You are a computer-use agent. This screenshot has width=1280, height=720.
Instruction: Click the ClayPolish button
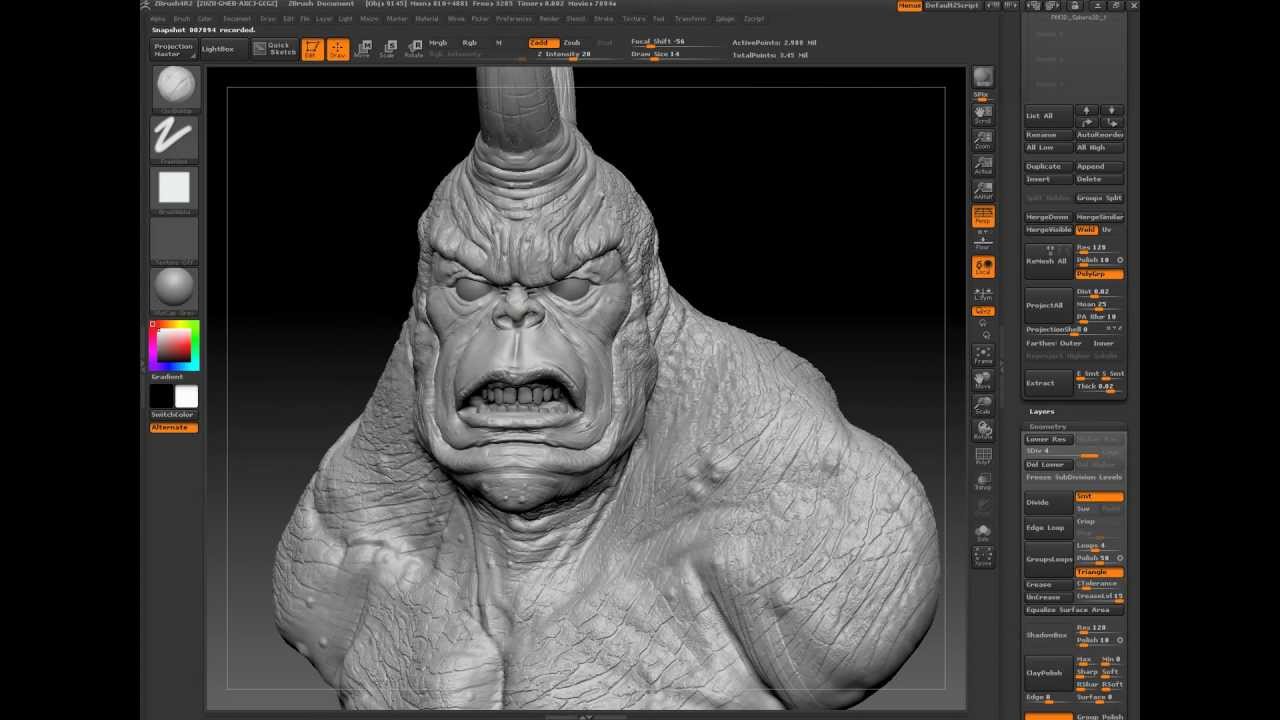1048,672
